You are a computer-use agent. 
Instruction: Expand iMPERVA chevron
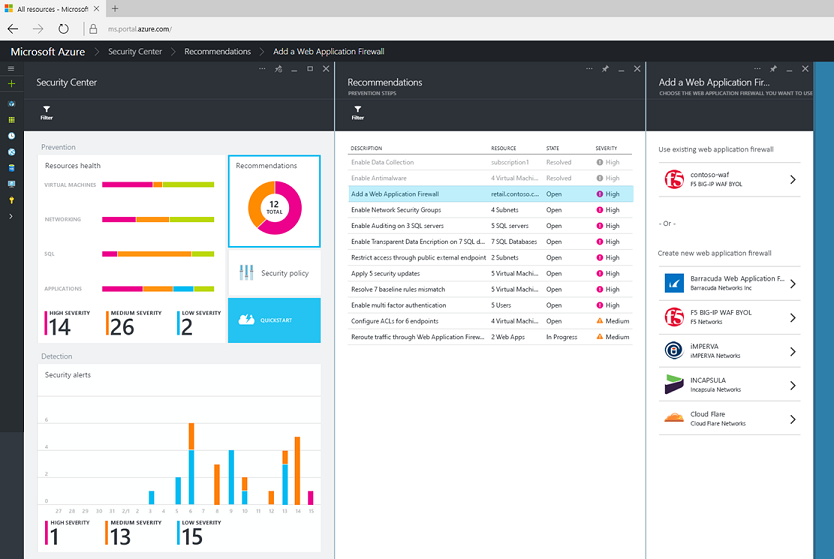793,352
